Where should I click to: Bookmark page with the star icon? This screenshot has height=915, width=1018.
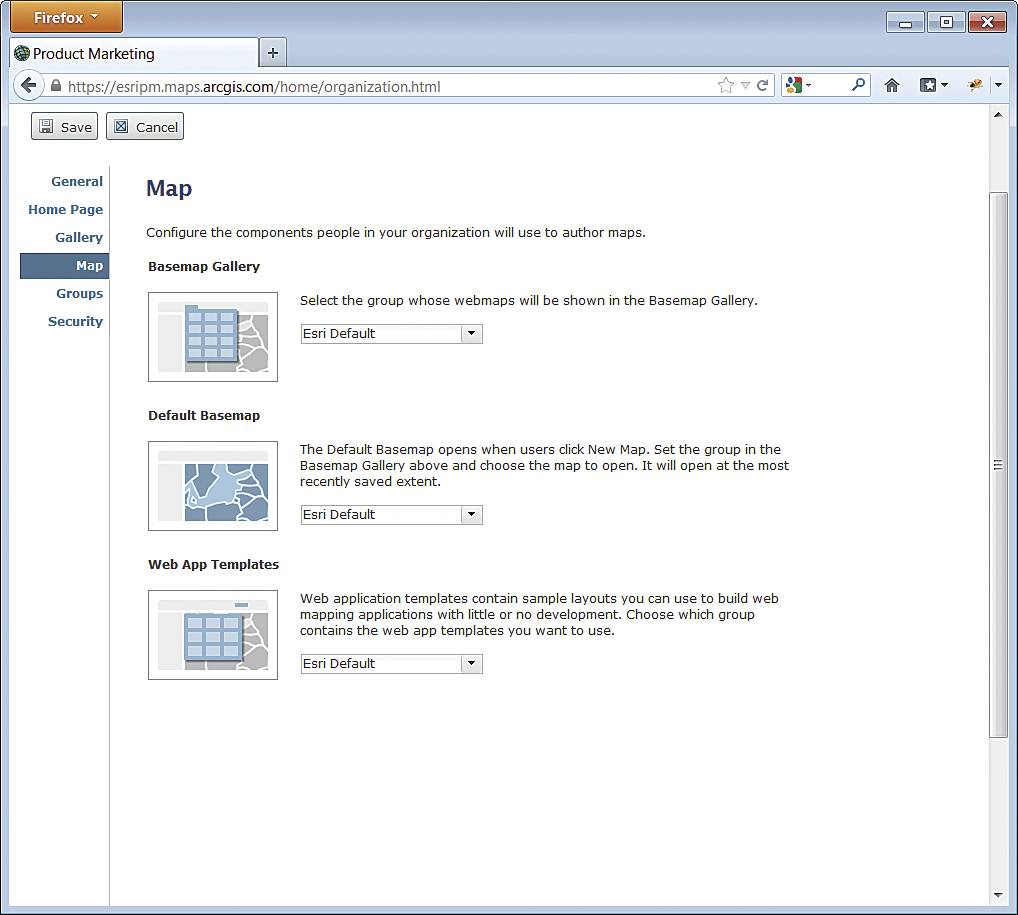(x=725, y=85)
